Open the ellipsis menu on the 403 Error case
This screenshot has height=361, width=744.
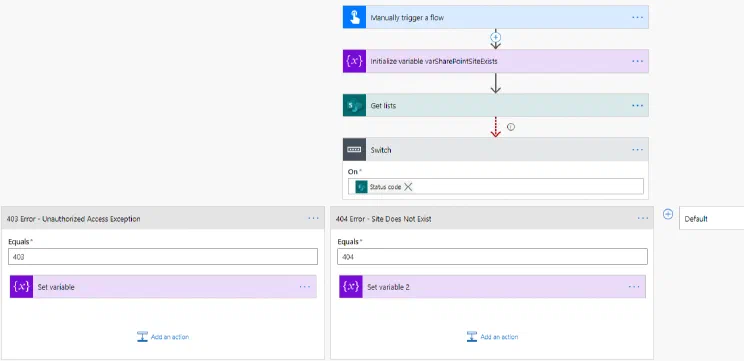tap(313, 218)
